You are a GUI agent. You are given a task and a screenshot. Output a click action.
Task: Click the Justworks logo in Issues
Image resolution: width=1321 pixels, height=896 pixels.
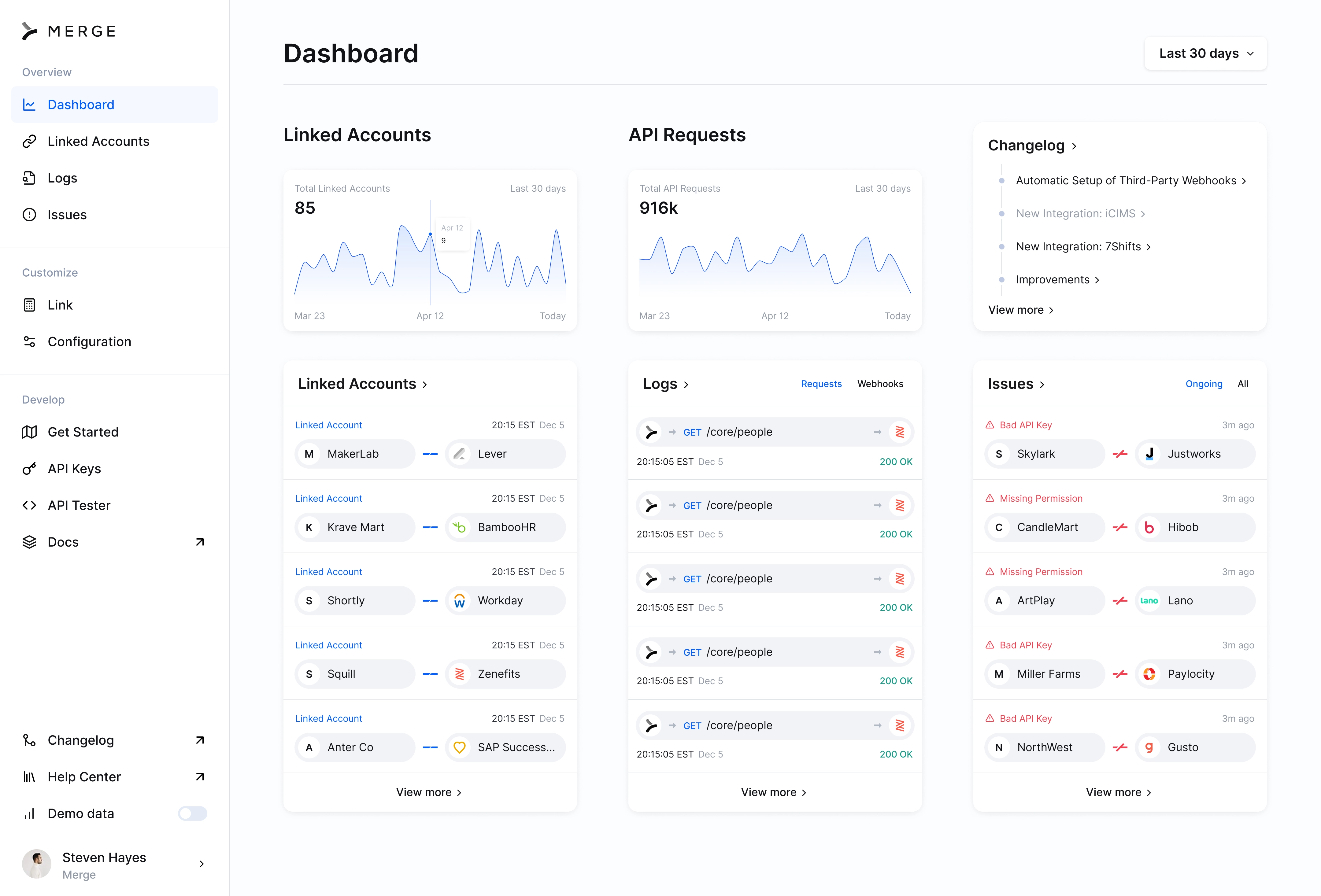tap(1149, 454)
